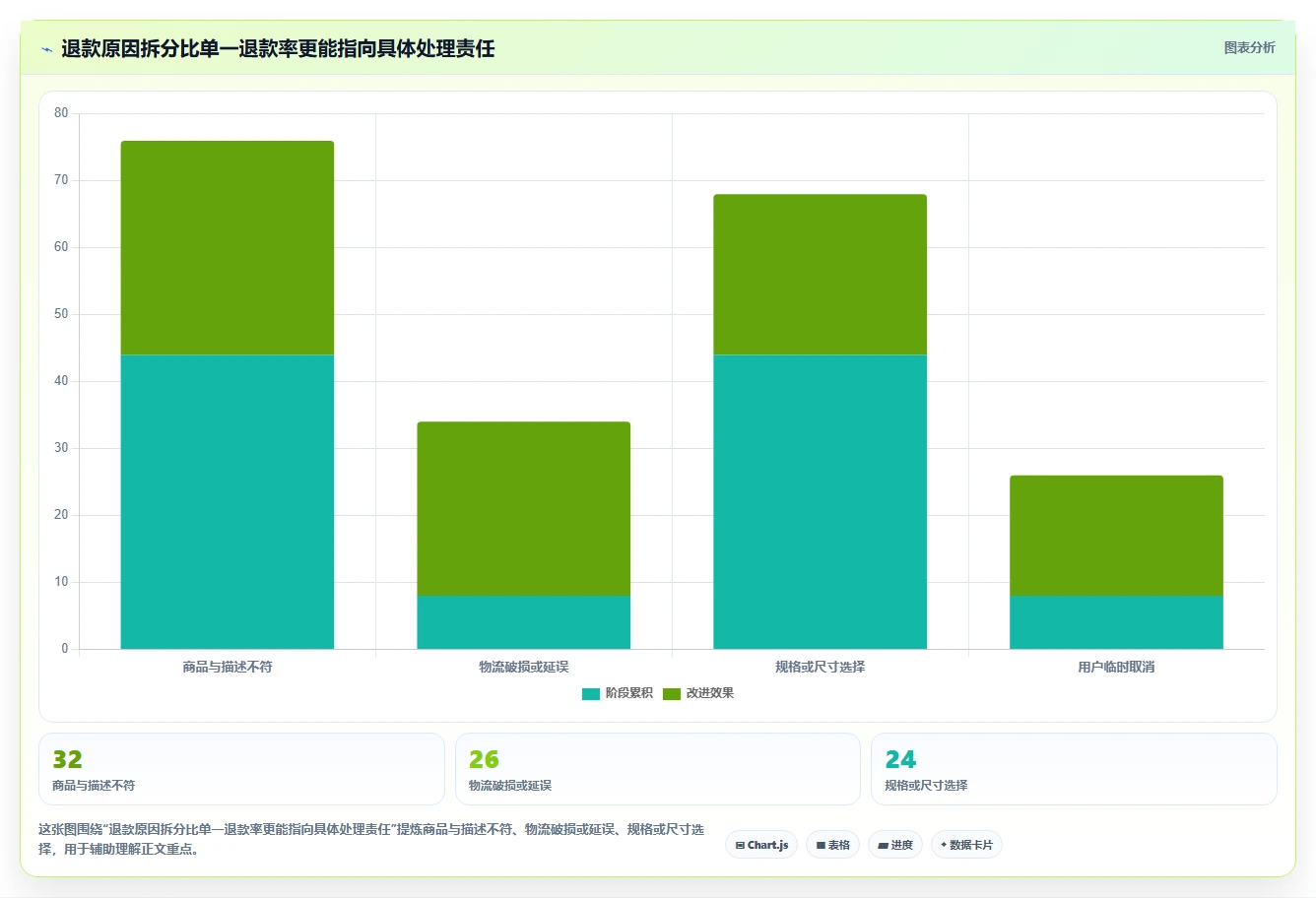The image size is (1316, 898).
Task: Click the 规格或尺寸选择 x-axis label
Action: coord(821,668)
